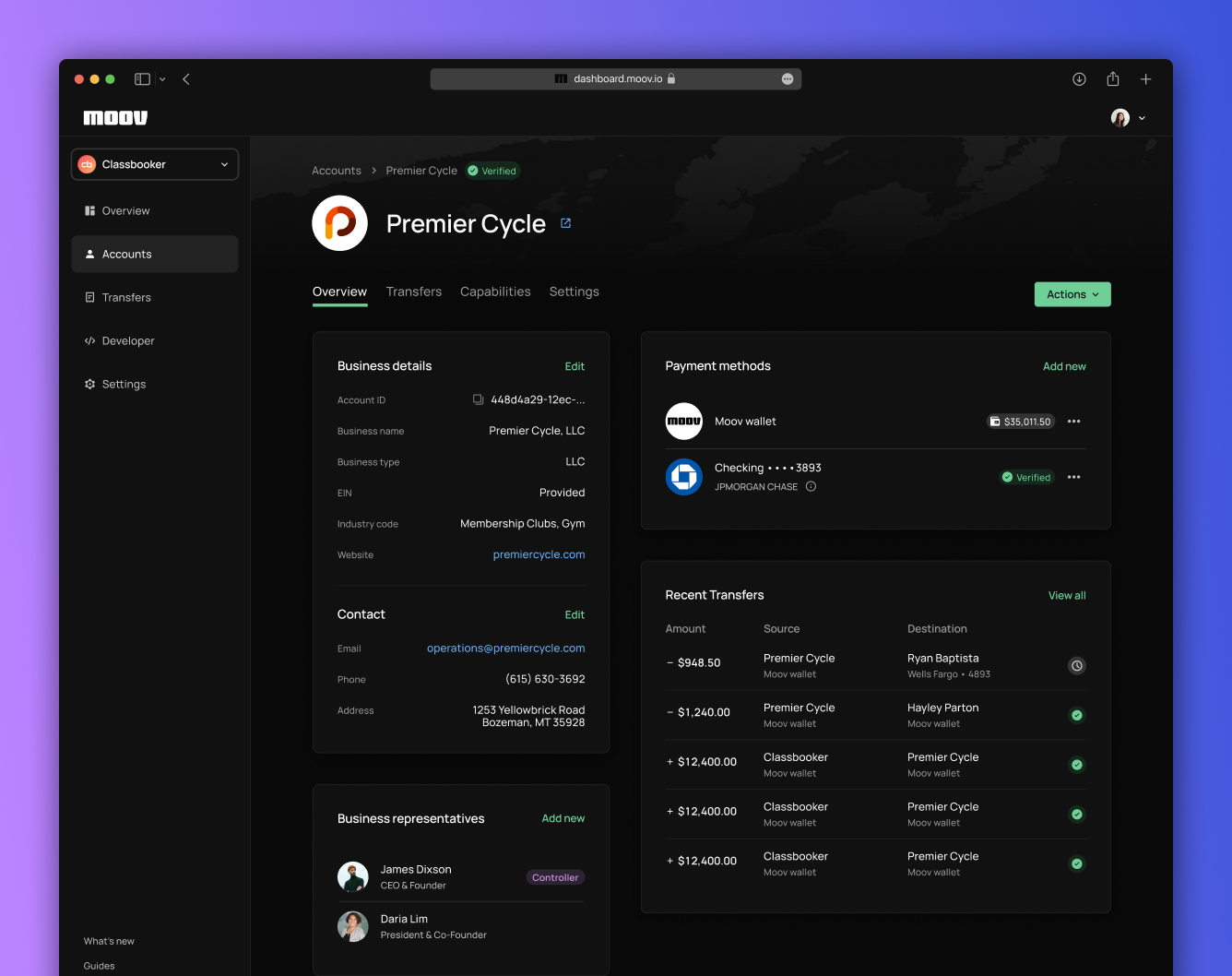Expand the profile menu chevron
This screenshot has width=1232, height=976.
[1142, 118]
